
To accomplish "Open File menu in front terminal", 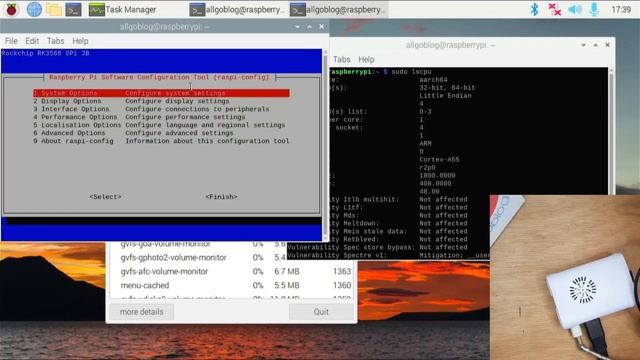I will click(11, 41).
